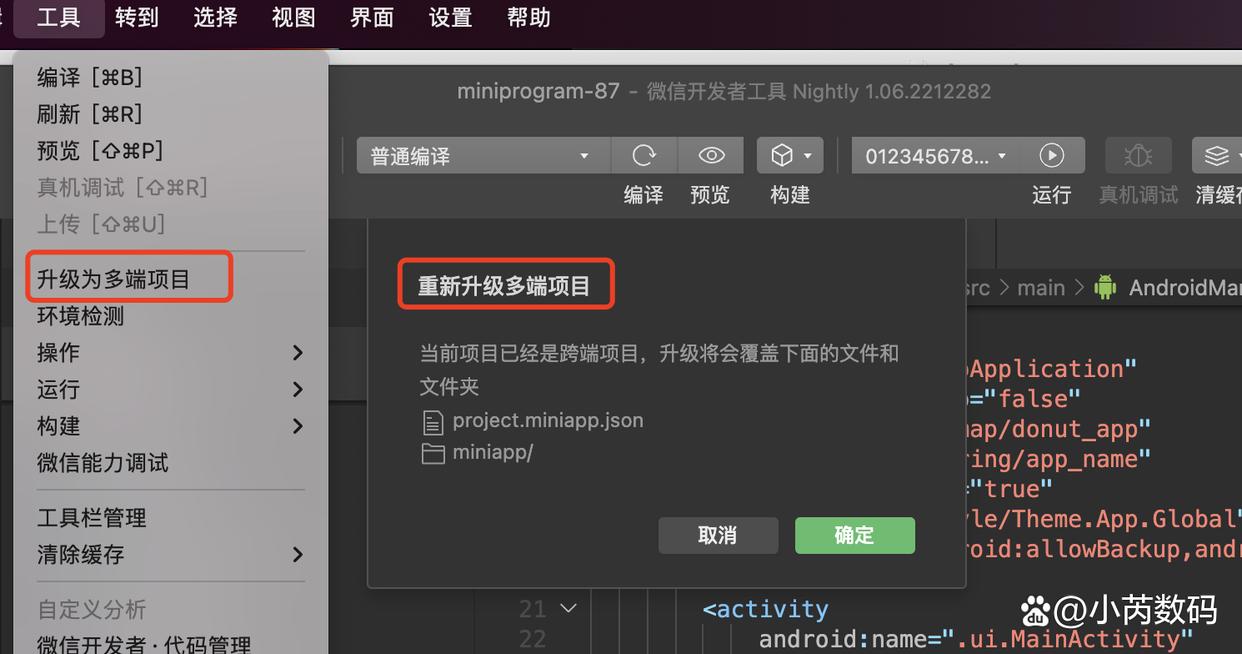Open the 普通编译 compile mode dropdown
Image resolution: width=1242 pixels, height=654 pixels.
point(483,156)
